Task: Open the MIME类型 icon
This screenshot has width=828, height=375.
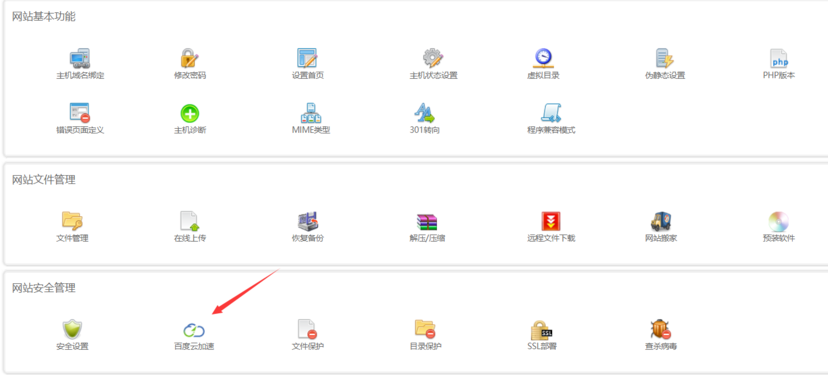Action: click(x=311, y=113)
